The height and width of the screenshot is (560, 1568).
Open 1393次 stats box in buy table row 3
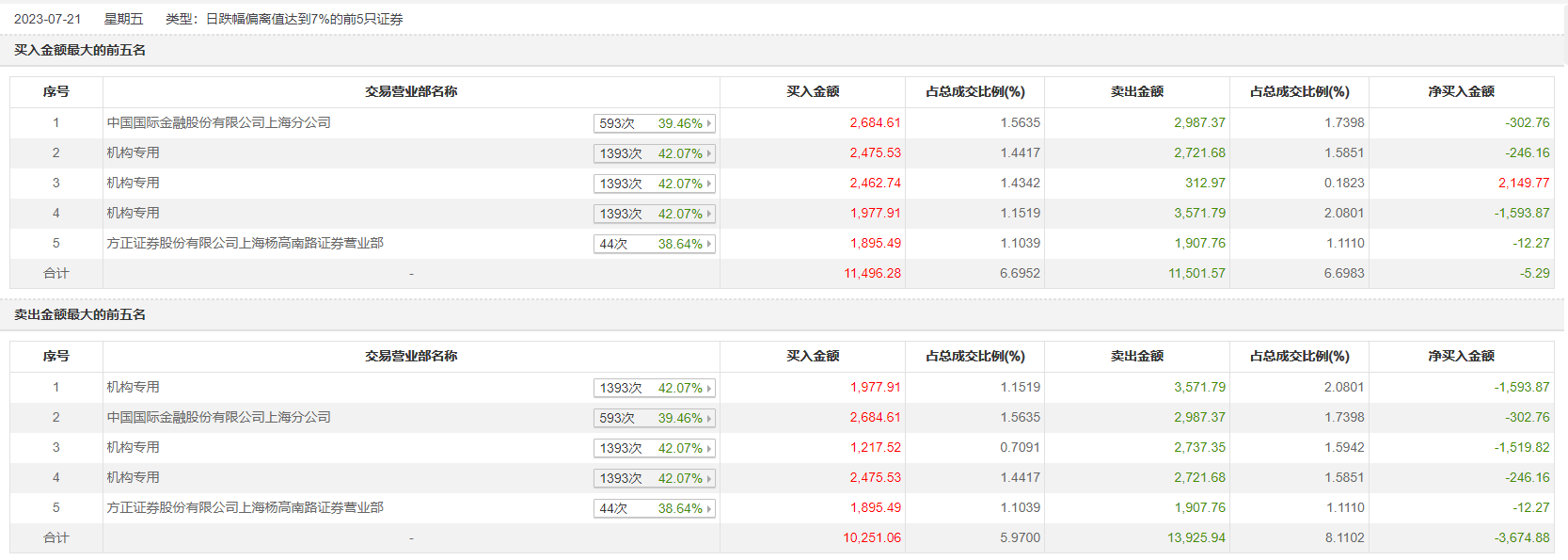tap(654, 184)
